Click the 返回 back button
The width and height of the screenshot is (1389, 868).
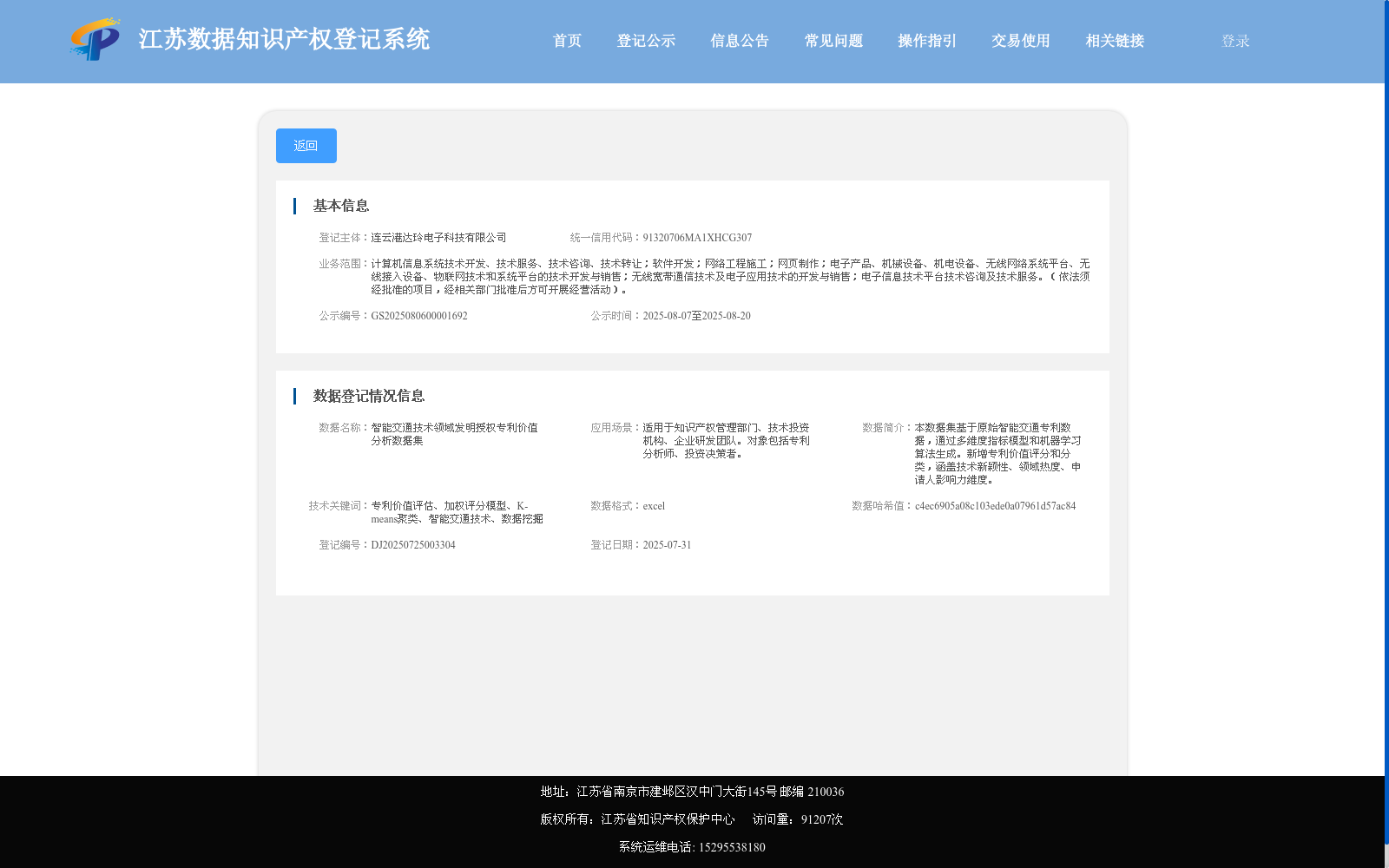point(306,146)
